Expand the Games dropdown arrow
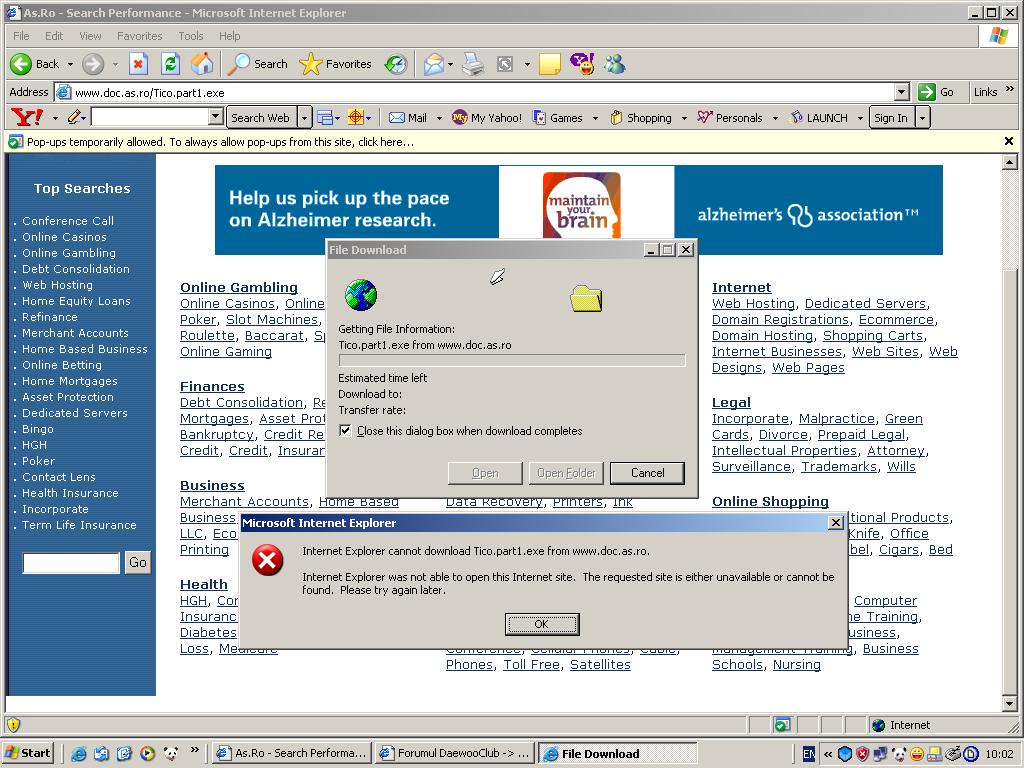This screenshot has height=768, width=1024. [595, 118]
